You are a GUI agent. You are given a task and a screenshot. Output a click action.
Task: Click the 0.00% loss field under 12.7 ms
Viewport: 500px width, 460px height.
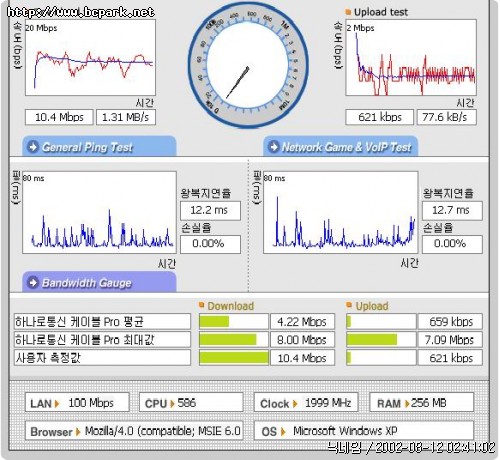pyautogui.click(x=452, y=244)
